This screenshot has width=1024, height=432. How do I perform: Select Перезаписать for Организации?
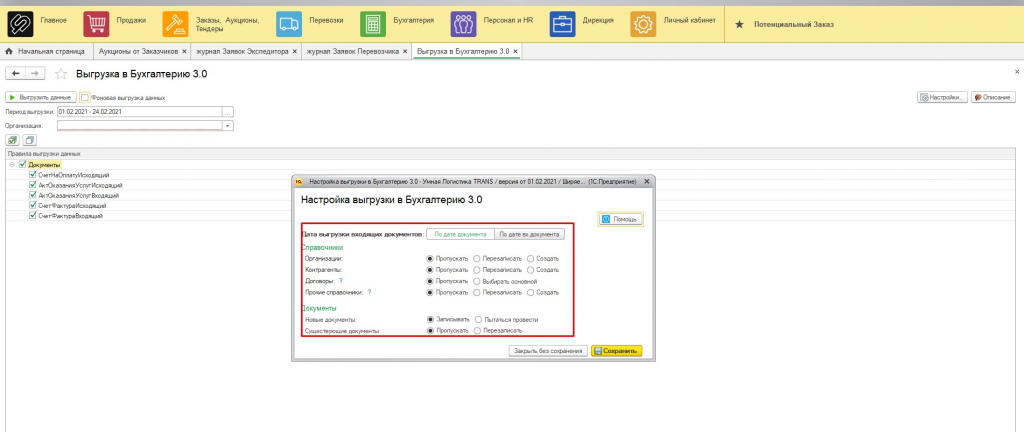coord(477,258)
